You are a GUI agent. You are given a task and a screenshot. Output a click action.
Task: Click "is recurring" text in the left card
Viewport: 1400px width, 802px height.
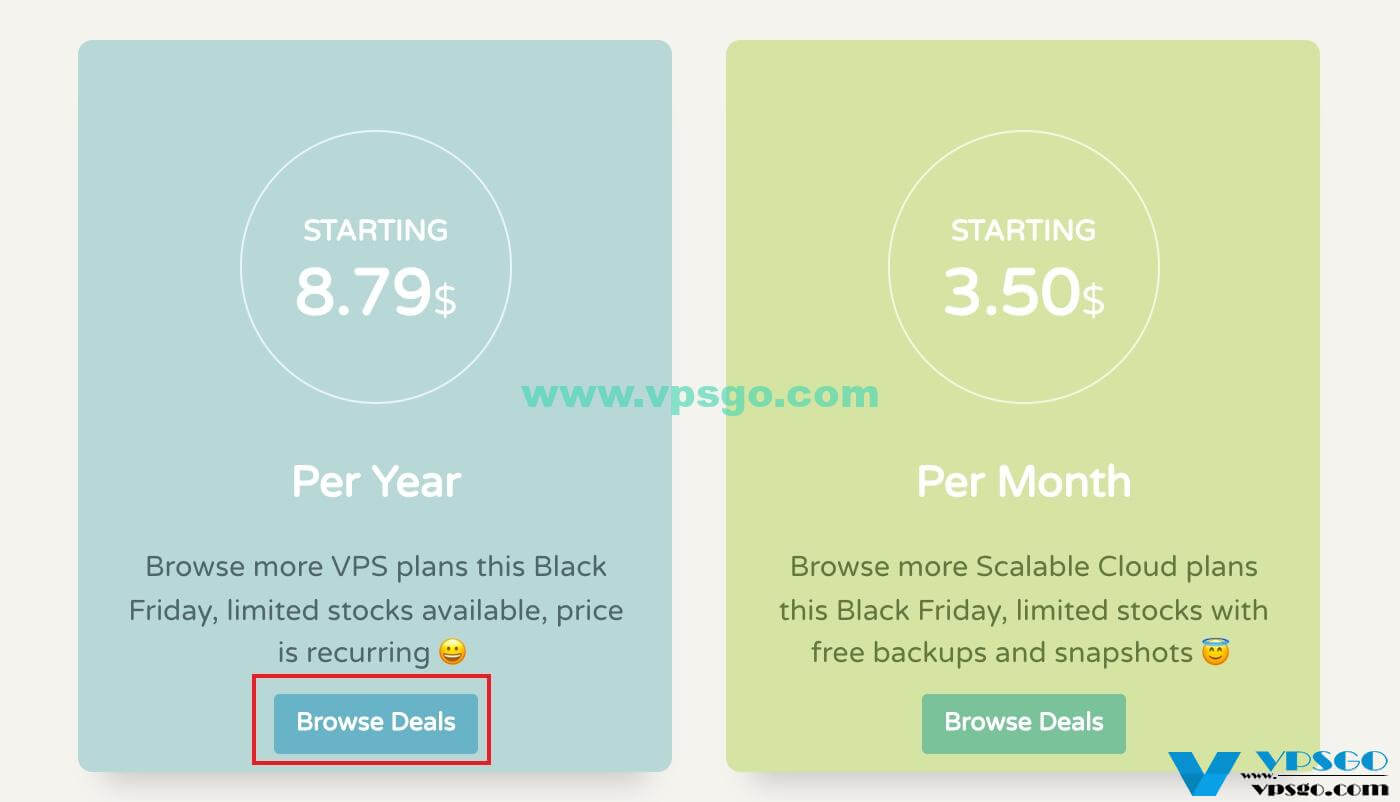tap(354, 653)
